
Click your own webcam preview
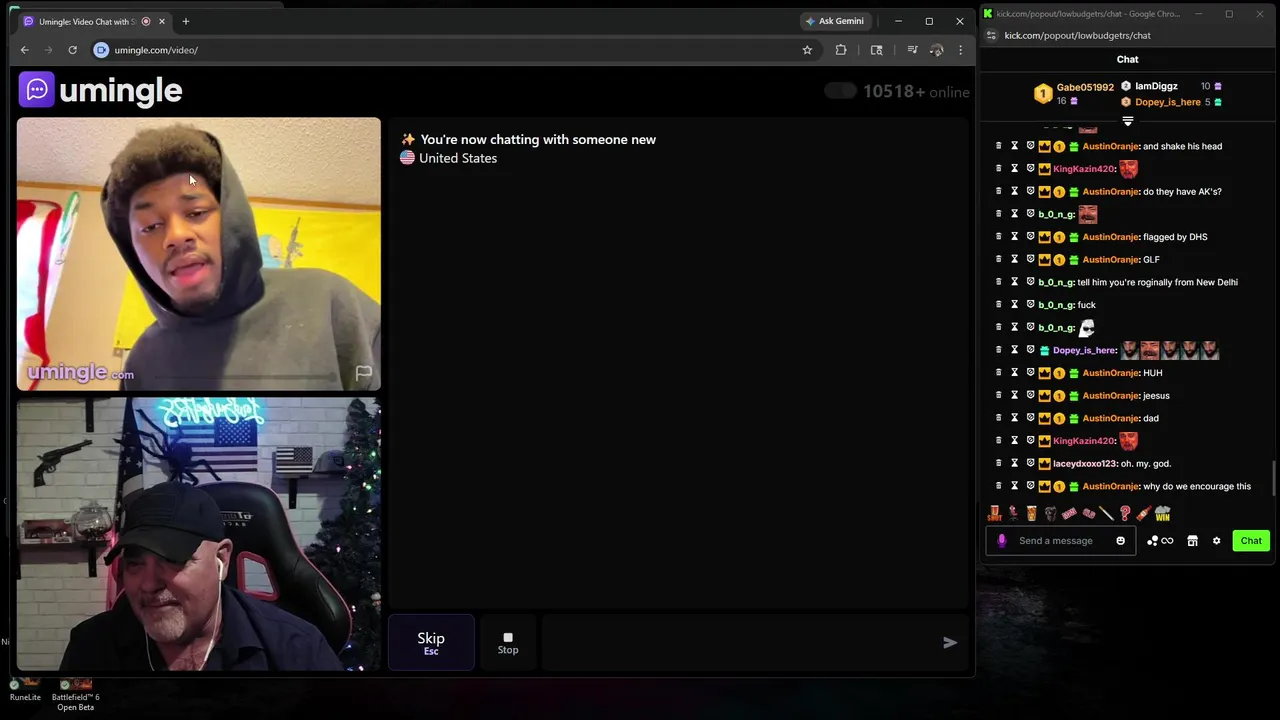(198, 534)
